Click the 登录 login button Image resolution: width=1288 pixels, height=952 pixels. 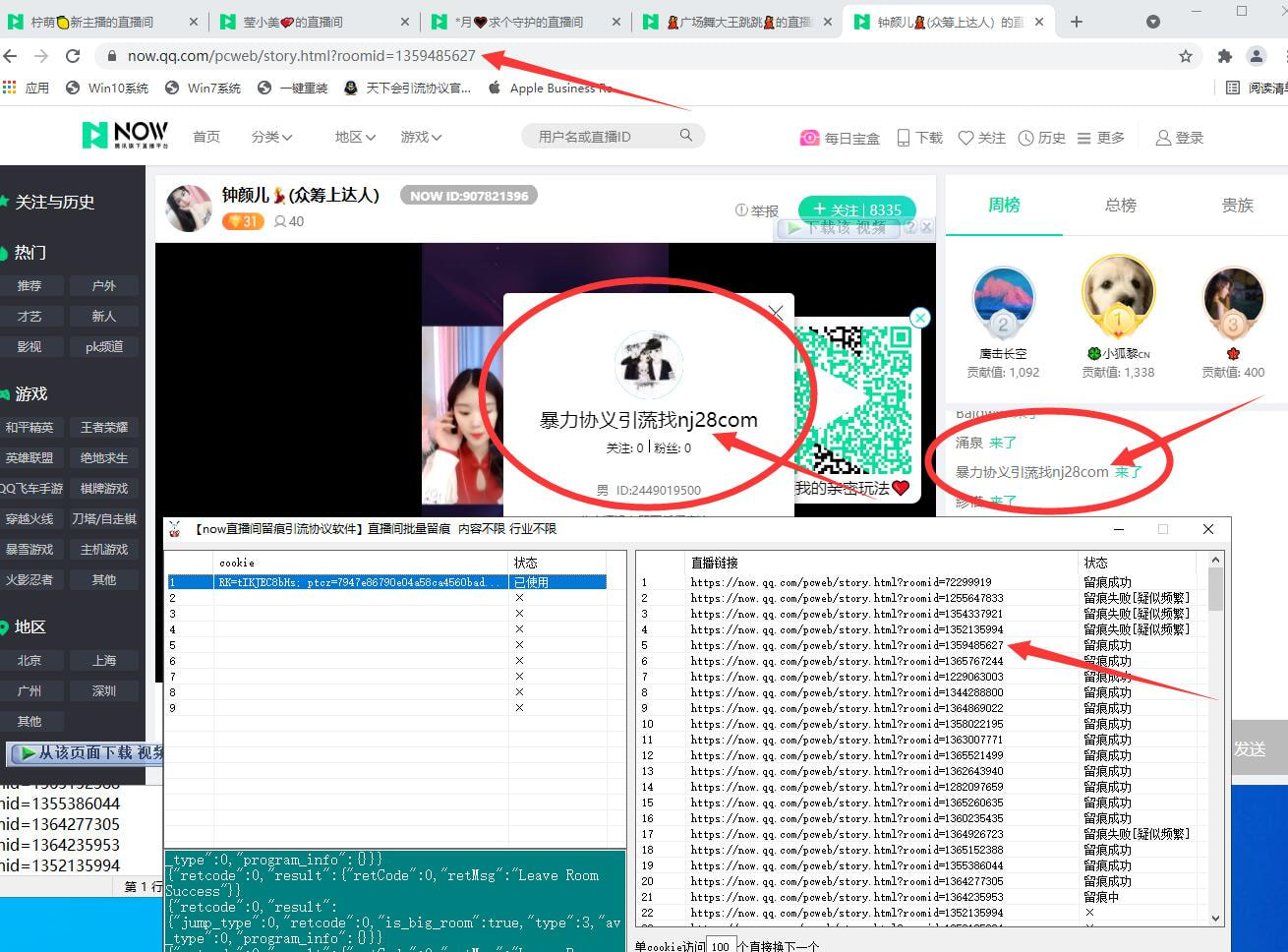pos(1180,138)
